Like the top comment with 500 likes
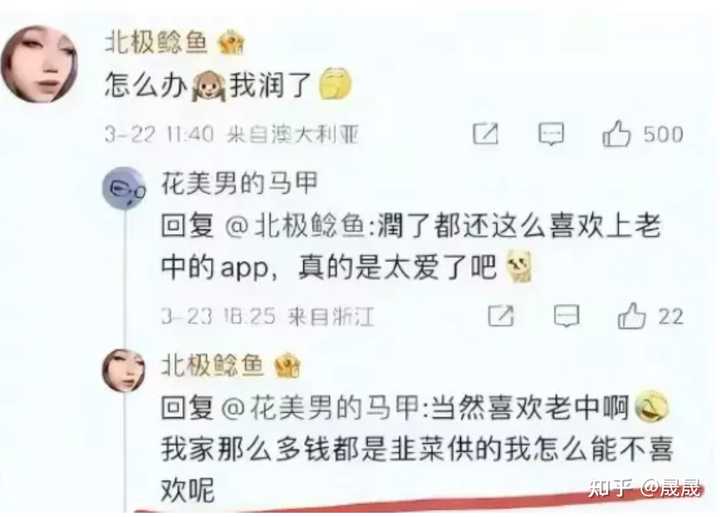 point(616,134)
